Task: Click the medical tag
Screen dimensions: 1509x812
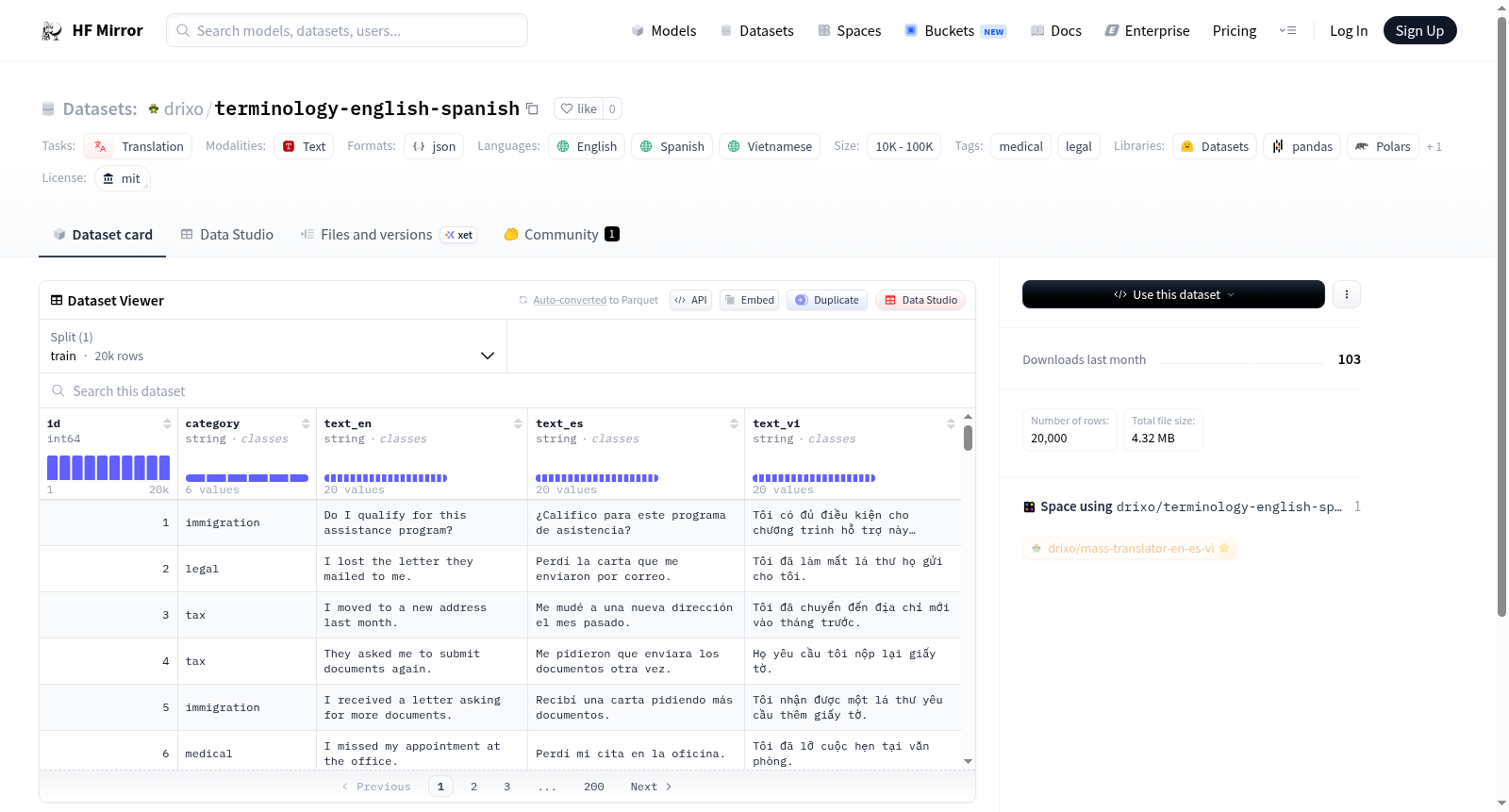Action: (1020, 146)
